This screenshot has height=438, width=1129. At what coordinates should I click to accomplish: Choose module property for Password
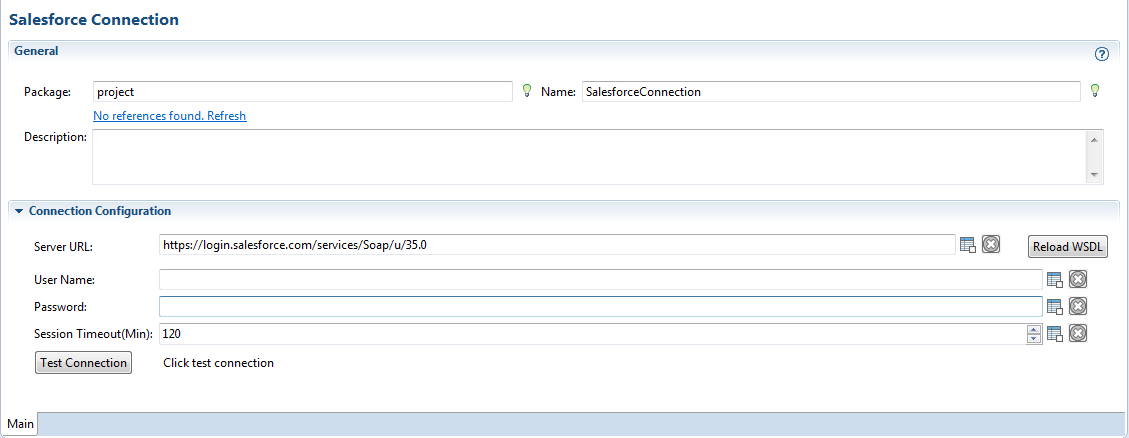click(x=1054, y=307)
